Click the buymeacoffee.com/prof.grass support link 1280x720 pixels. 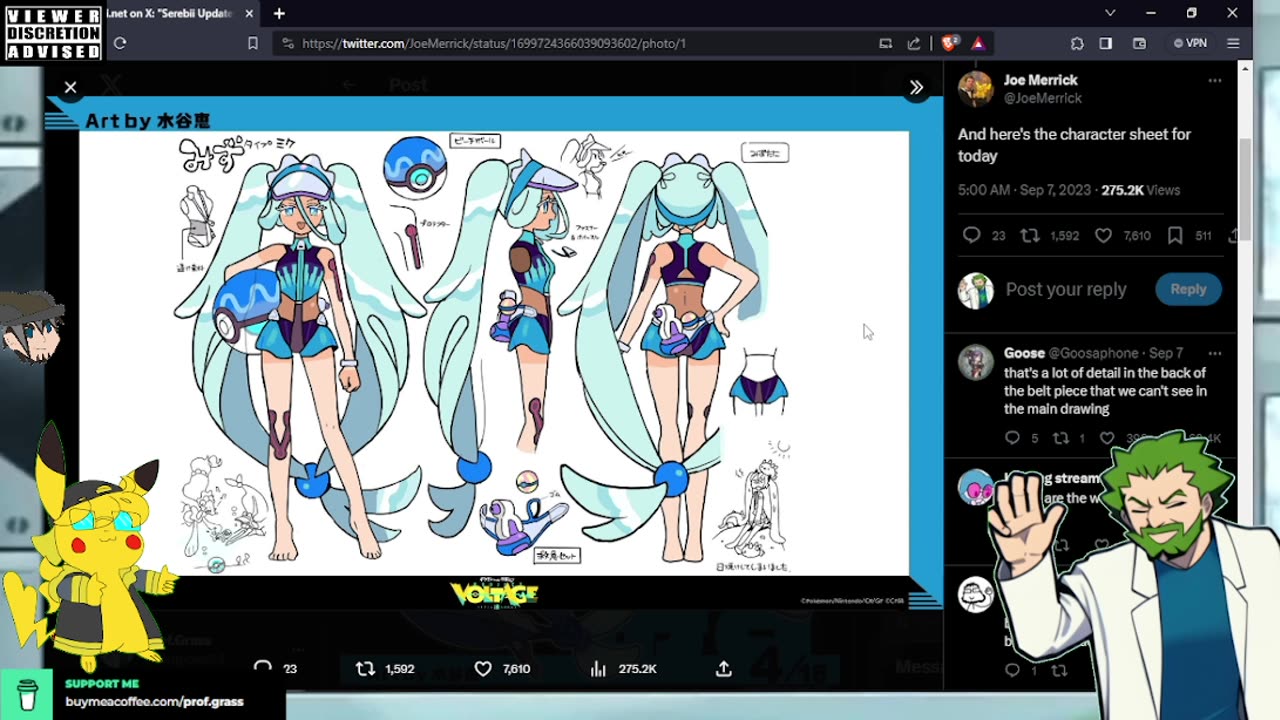[154, 702]
